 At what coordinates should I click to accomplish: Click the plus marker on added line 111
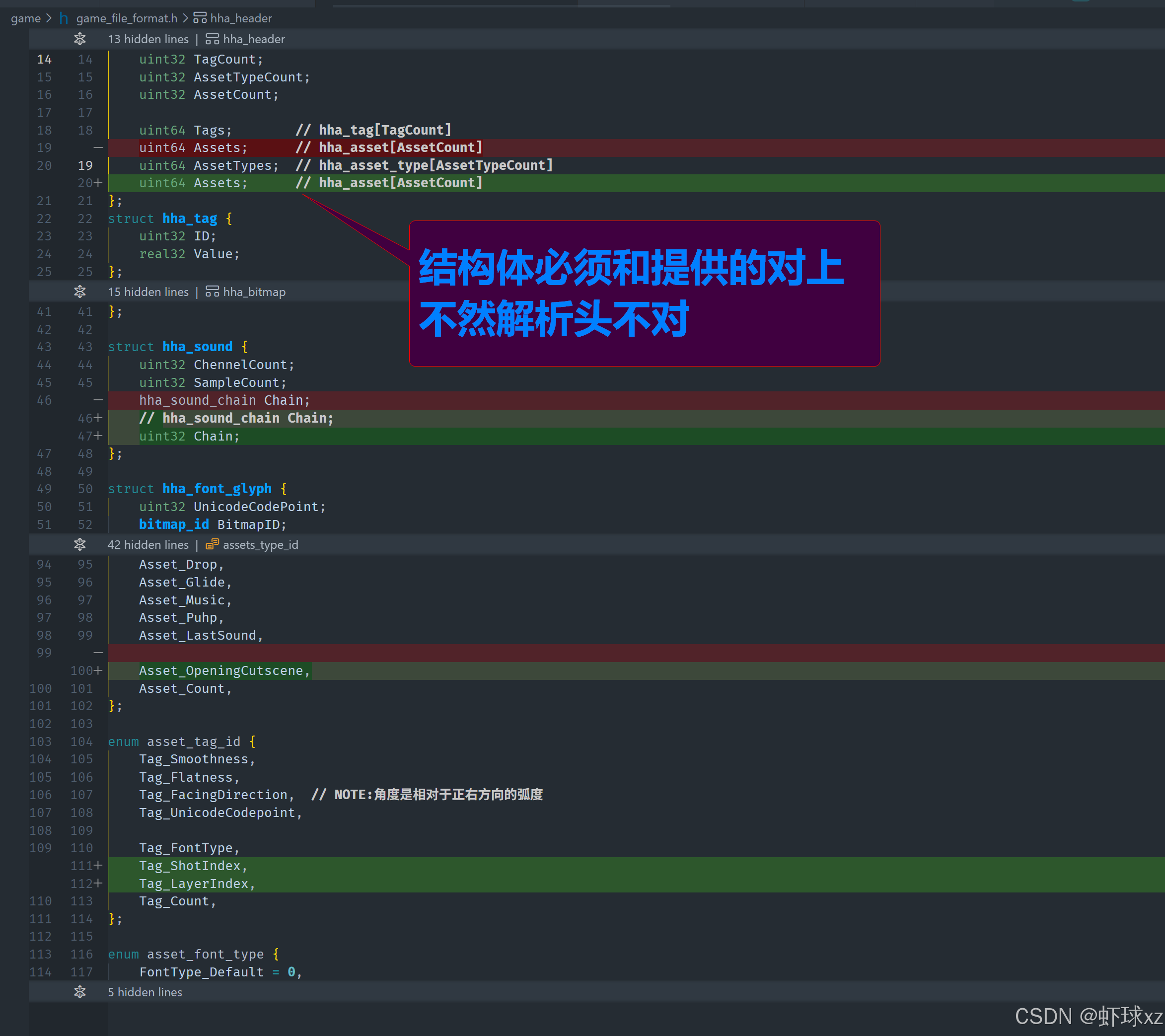98,865
